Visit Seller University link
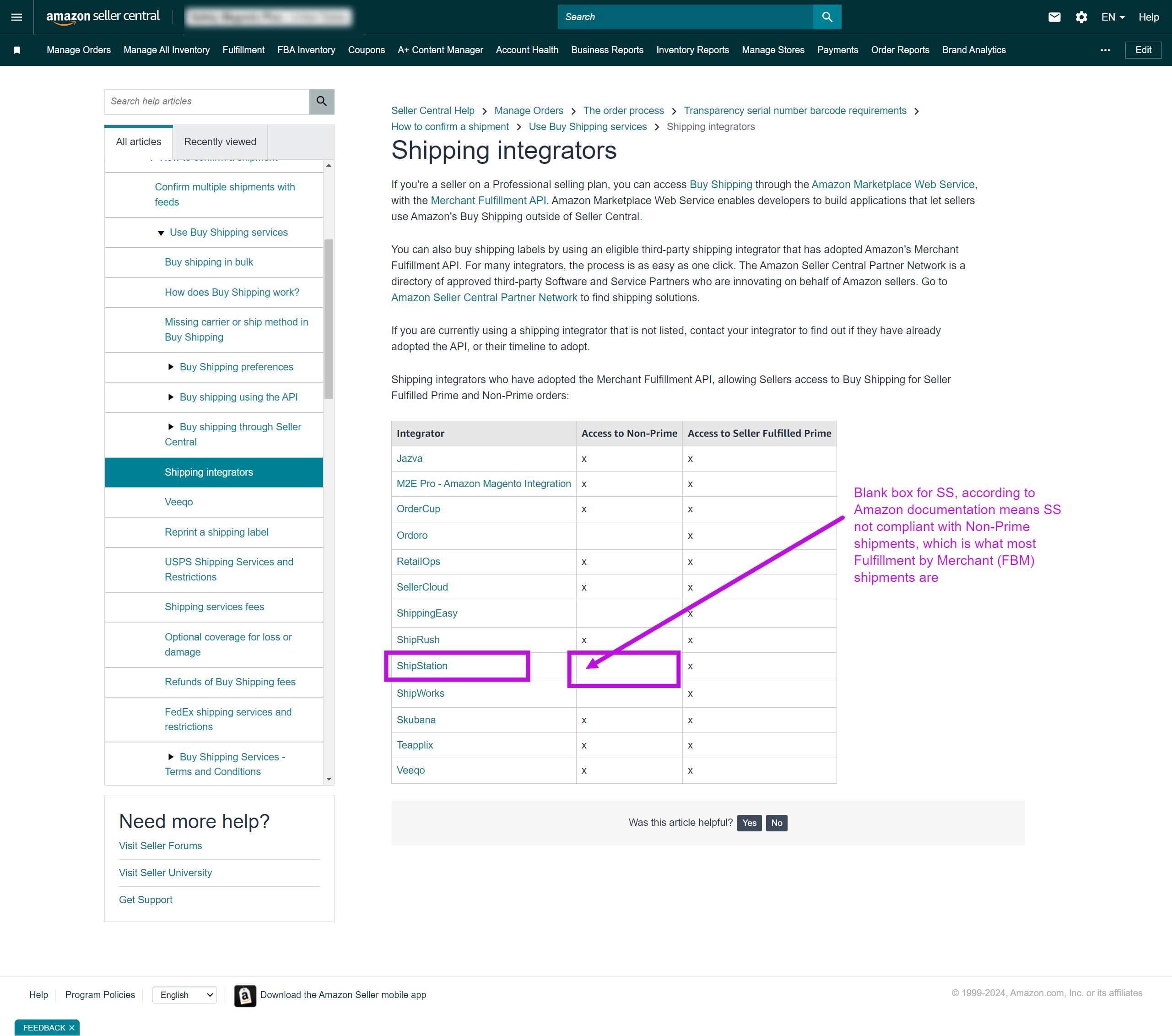Image resolution: width=1172 pixels, height=1036 pixels. pos(165,873)
